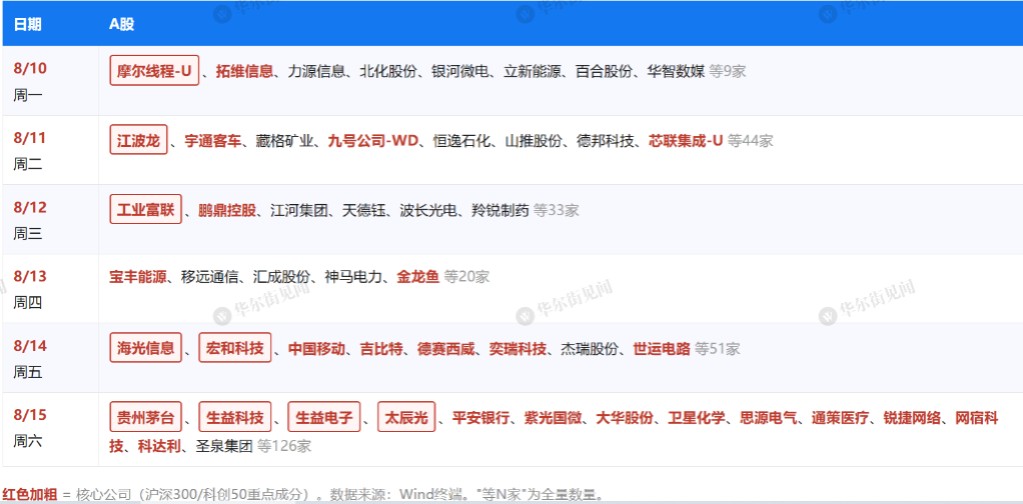Click the boxed 生益科技 stock tag
Viewport: 1023px width, 504px height.
coord(235,417)
